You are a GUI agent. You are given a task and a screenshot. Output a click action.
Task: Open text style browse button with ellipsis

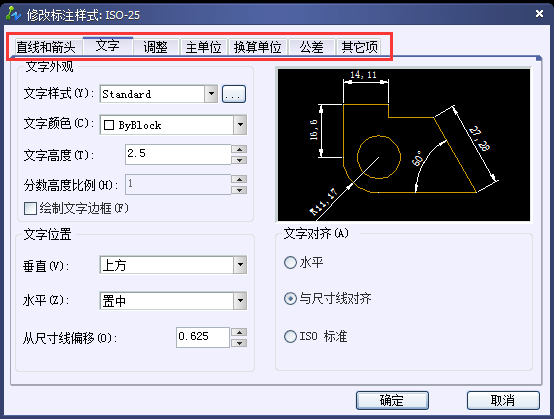coord(234,94)
